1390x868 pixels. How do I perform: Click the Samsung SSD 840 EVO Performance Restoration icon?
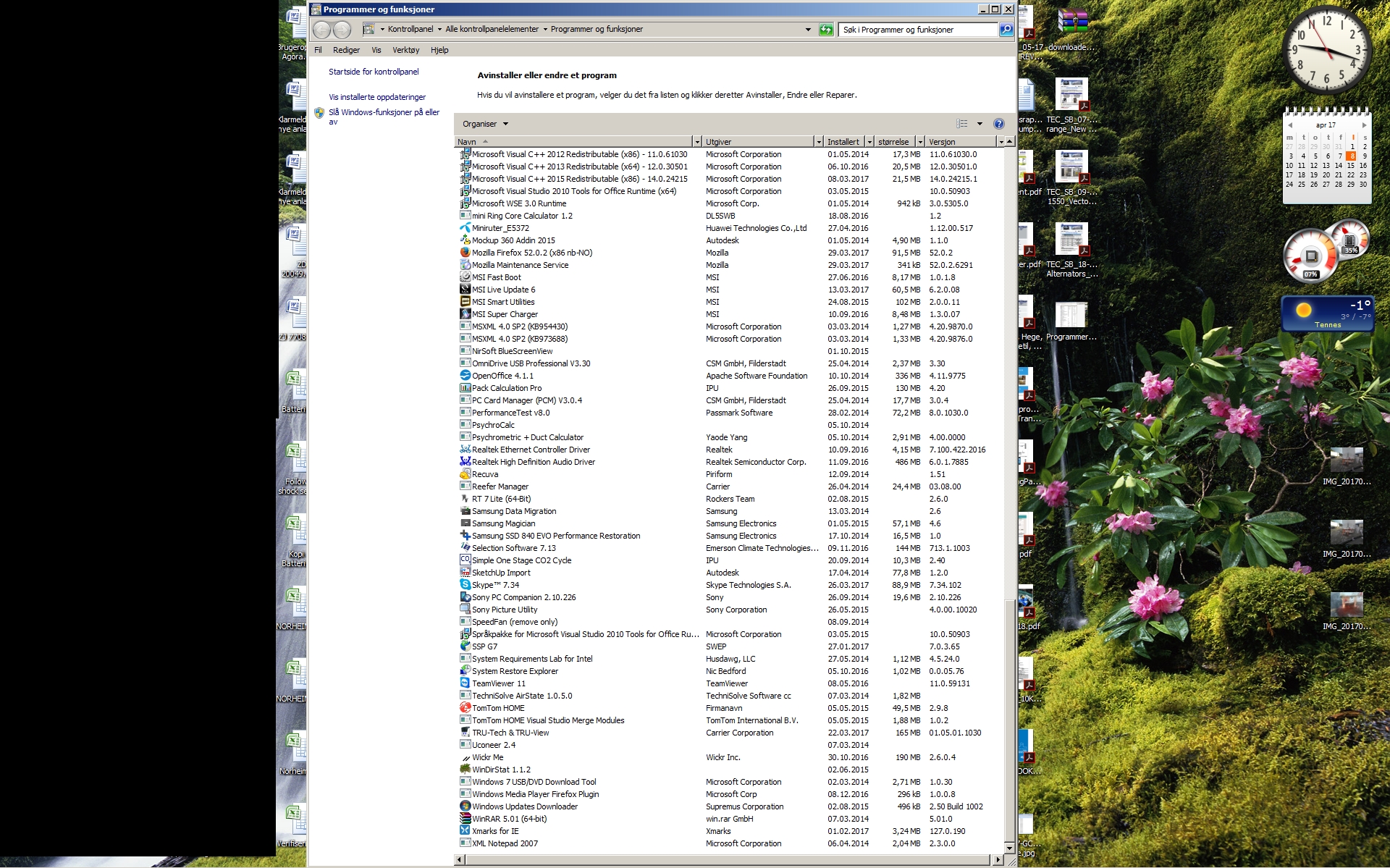(466, 536)
